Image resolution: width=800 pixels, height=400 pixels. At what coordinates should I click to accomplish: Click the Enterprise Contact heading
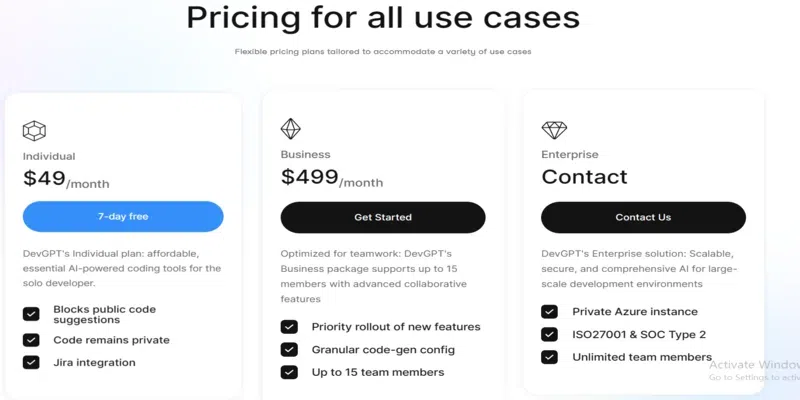coord(584,177)
